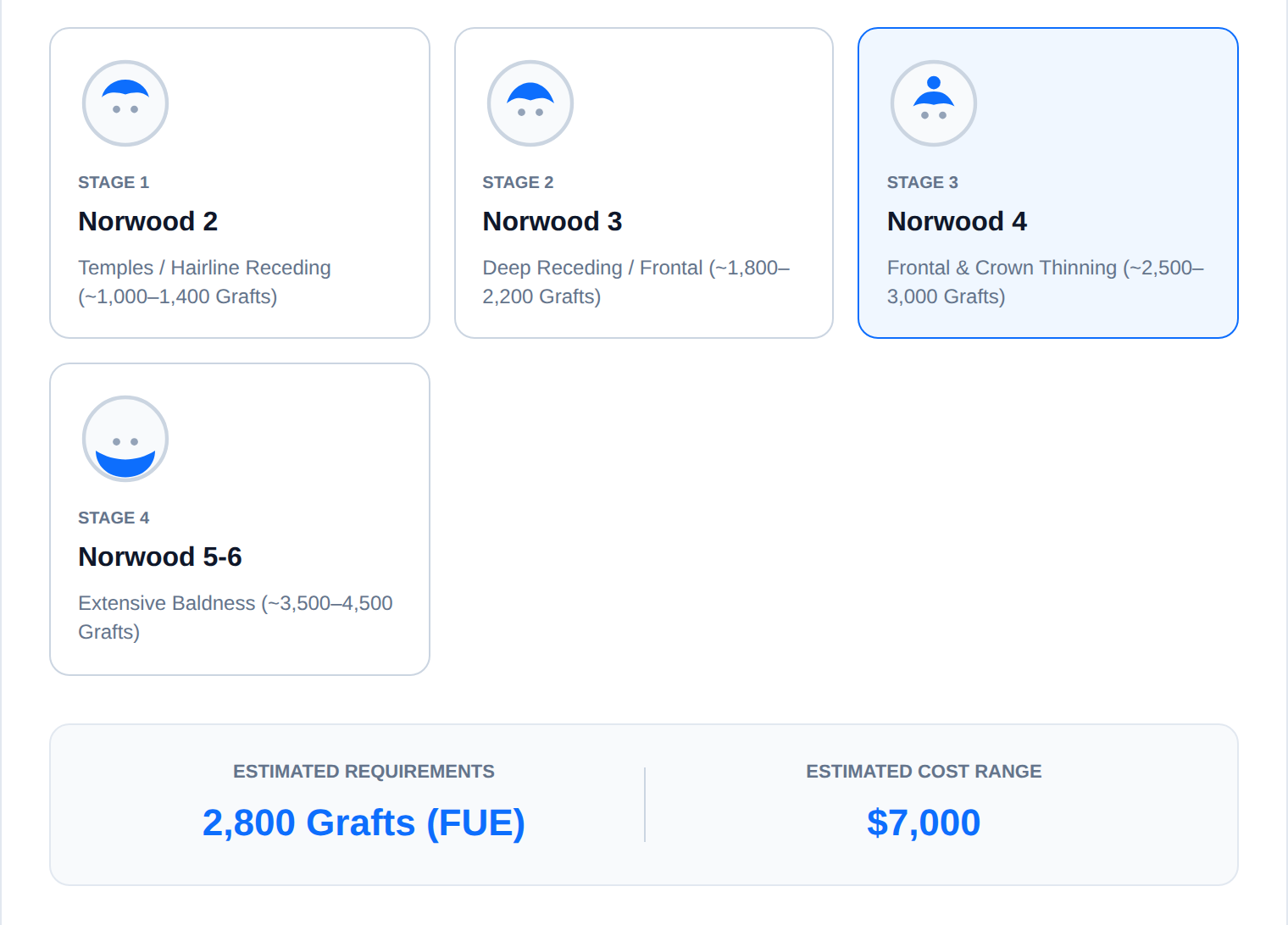Click the 'STAGE 1' label

tap(114, 182)
